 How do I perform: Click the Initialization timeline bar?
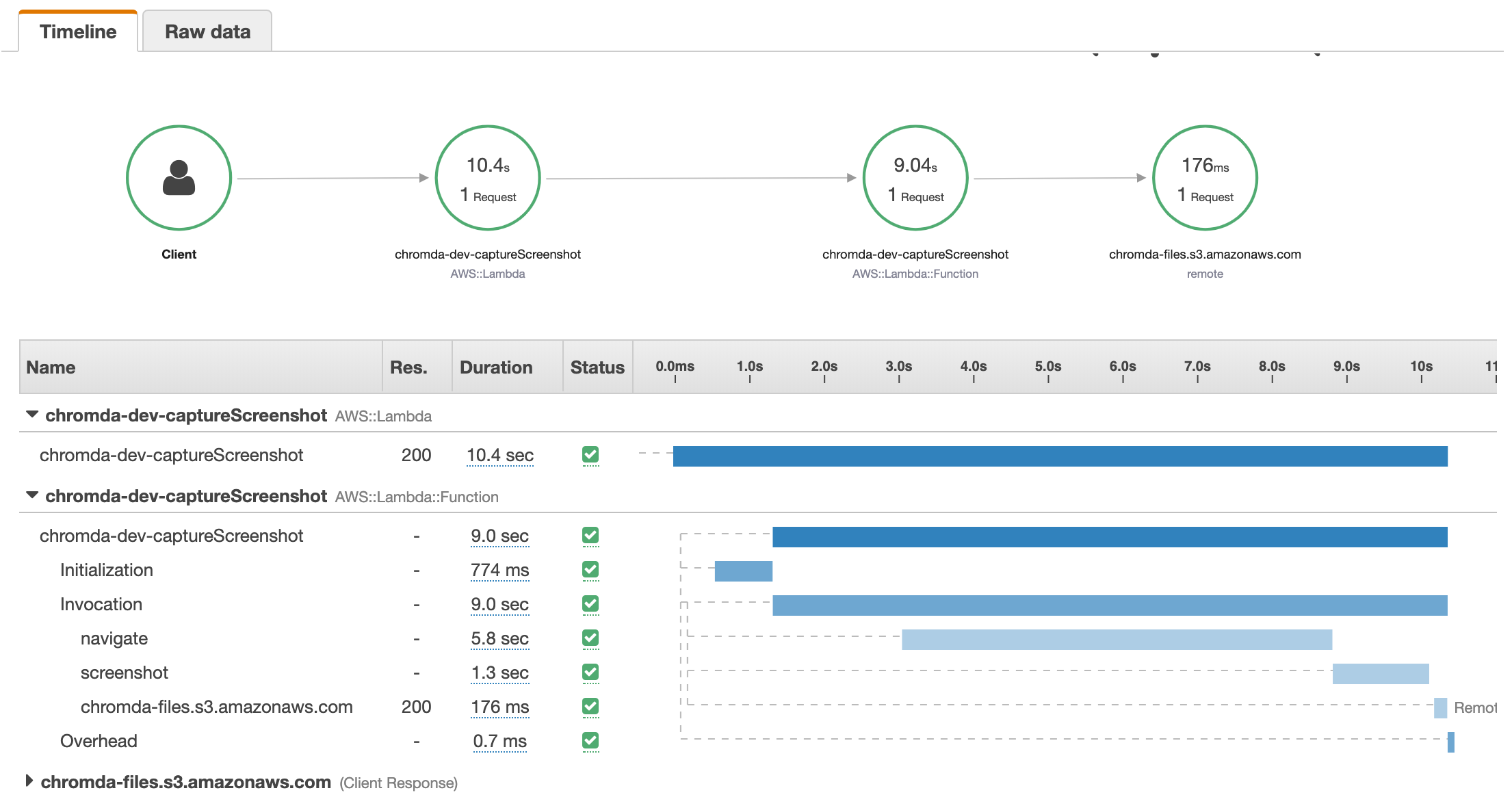pyautogui.click(x=743, y=571)
